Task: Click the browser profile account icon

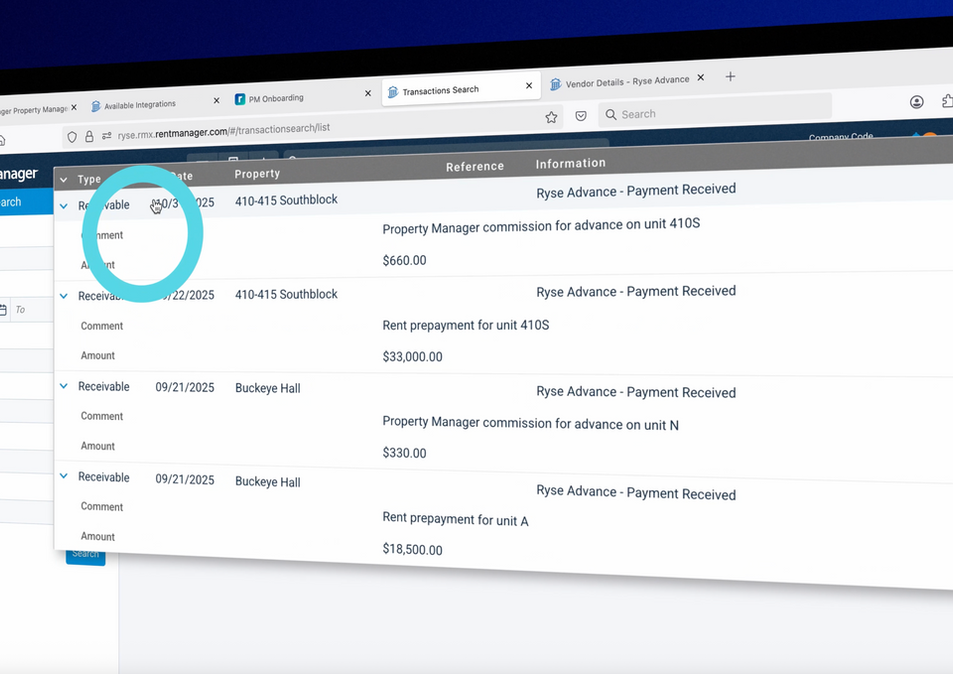Action: point(916,101)
